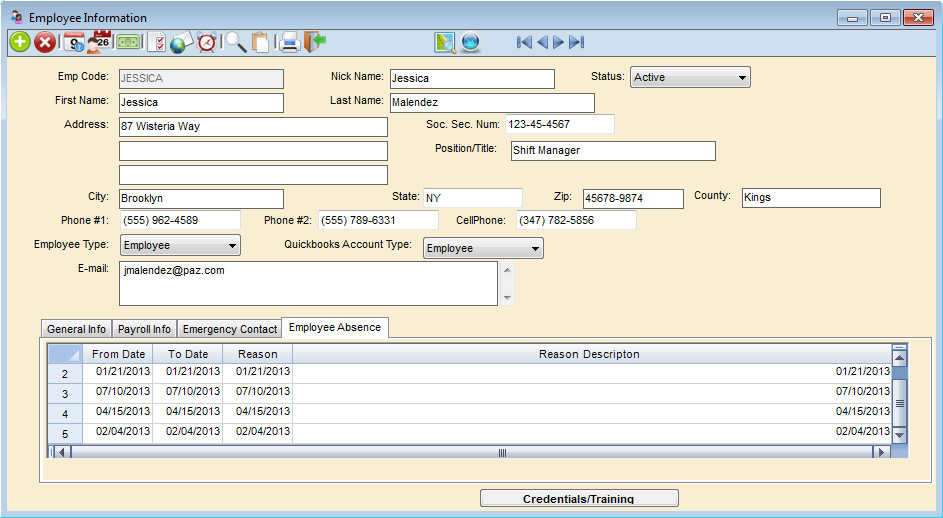Select absence table row 5 header
Image resolution: width=943 pixels, height=518 pixels.
click(x=65, y=434)
